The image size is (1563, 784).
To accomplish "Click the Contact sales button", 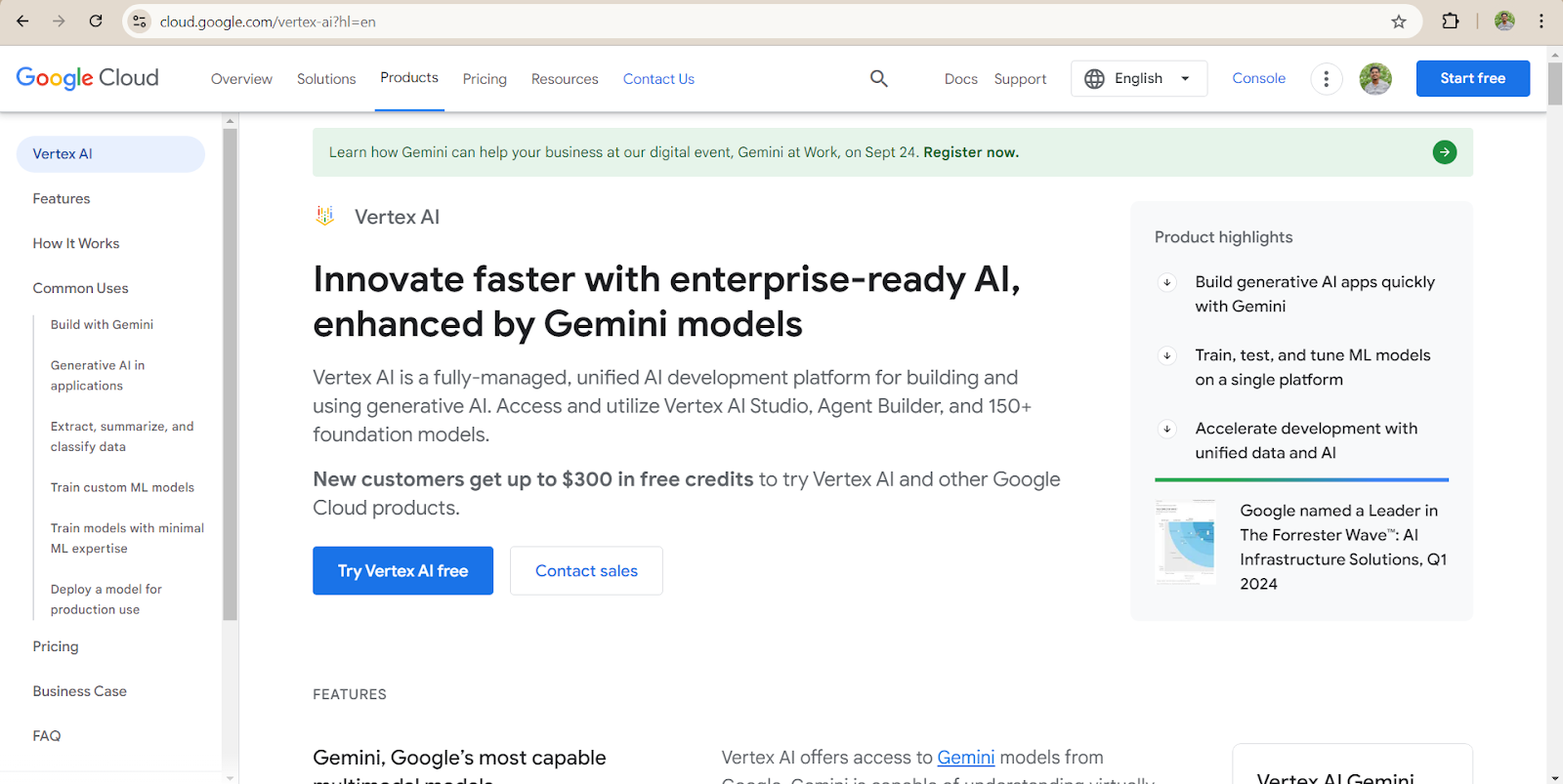I will coord(586,570).
